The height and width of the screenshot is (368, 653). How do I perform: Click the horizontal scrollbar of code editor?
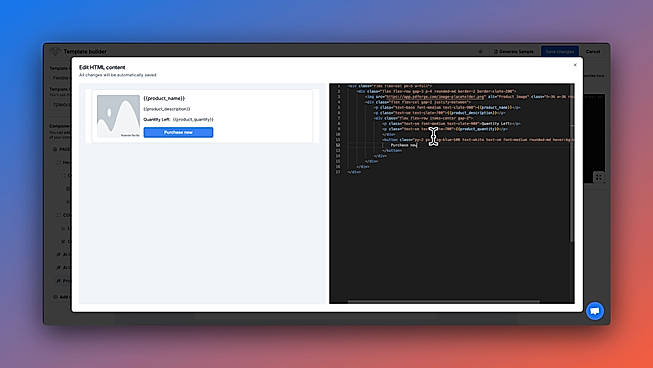tap(444, 301)
